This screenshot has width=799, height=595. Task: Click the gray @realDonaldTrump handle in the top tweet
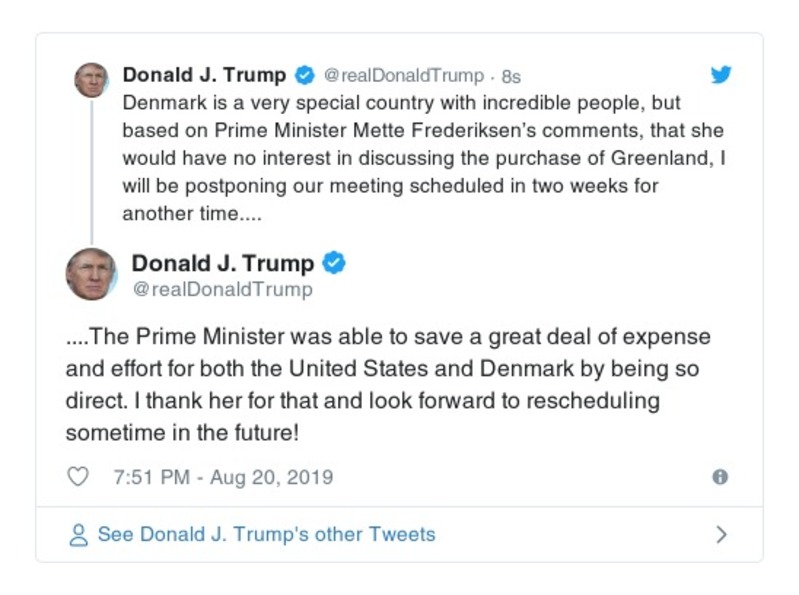coord(403,76)
